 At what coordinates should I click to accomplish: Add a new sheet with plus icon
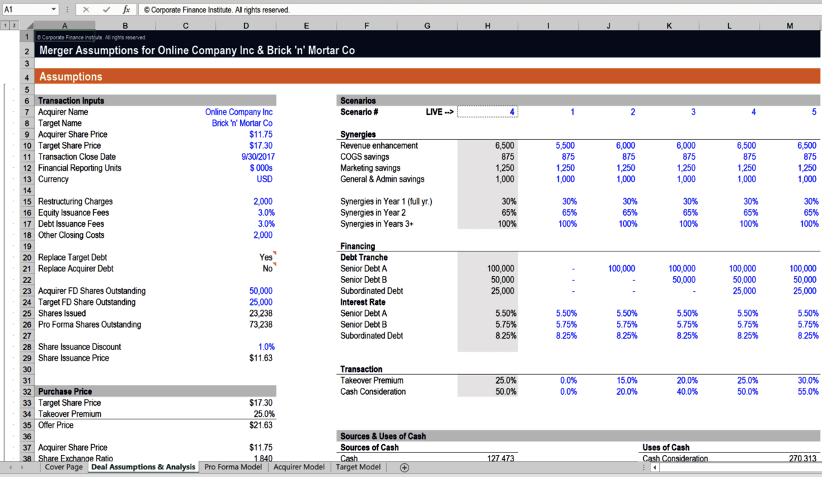404,467
